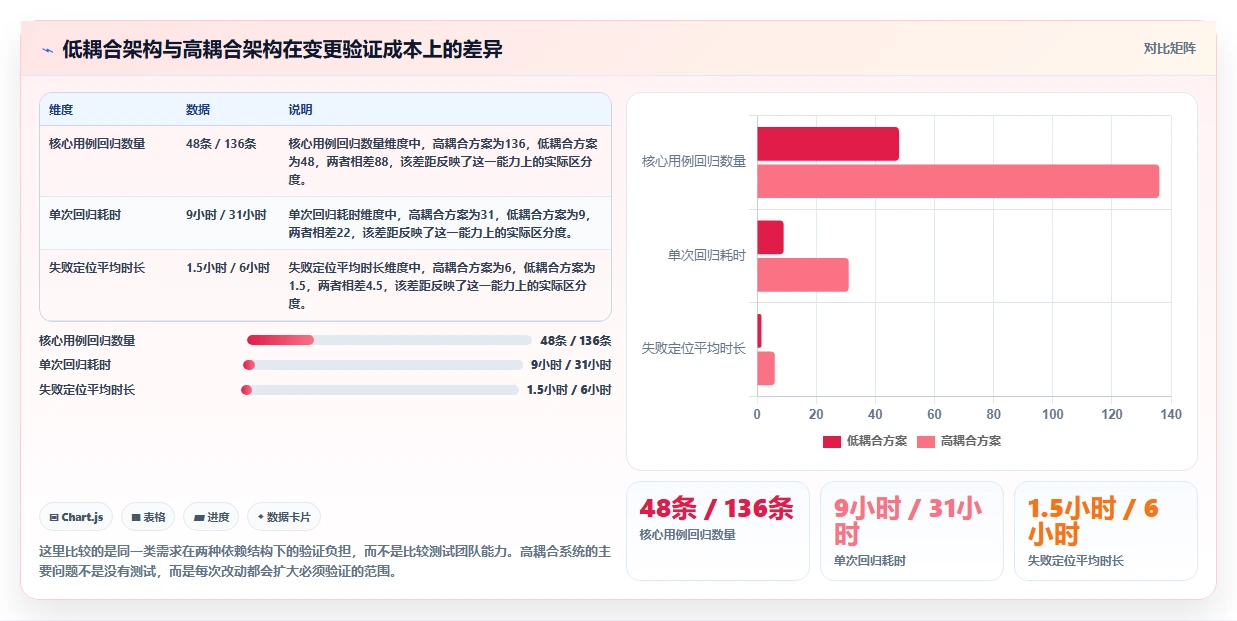Click the 9小时 / 31小时 value beside progress bar

coord(571,365)
